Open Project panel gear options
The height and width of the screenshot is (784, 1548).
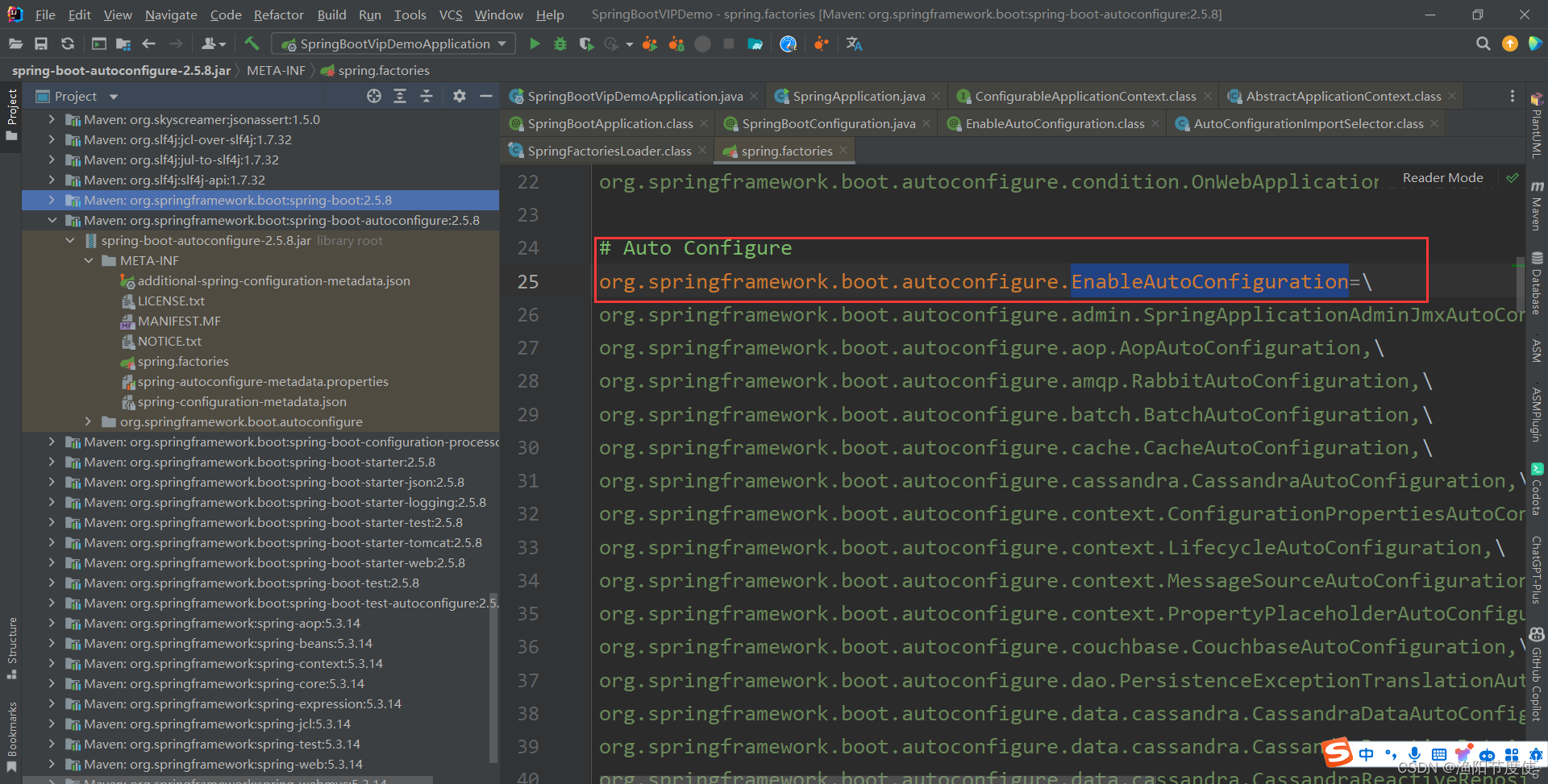click(460, 96)
